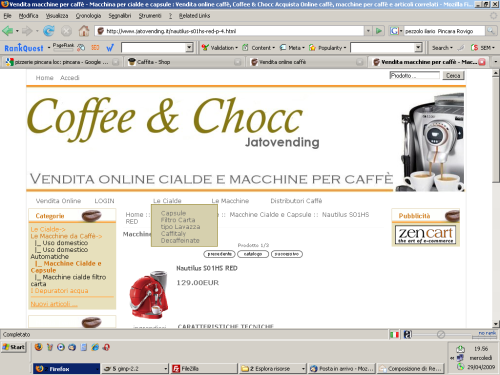Click the Home link at page top

point(44,78)
